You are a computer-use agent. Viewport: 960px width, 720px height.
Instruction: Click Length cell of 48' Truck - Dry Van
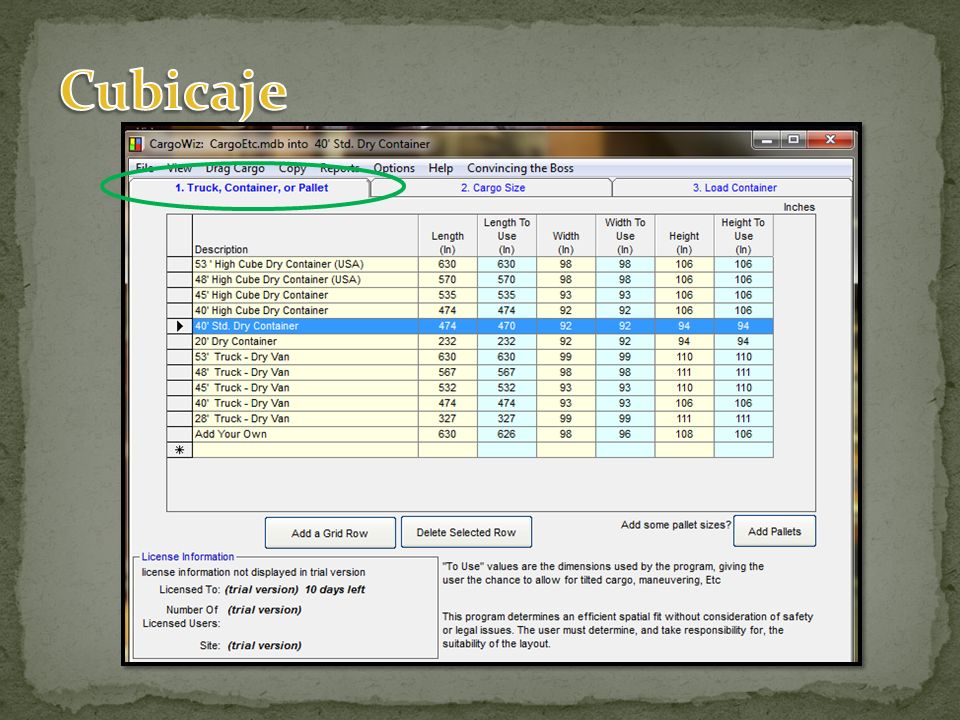(448, 372)
